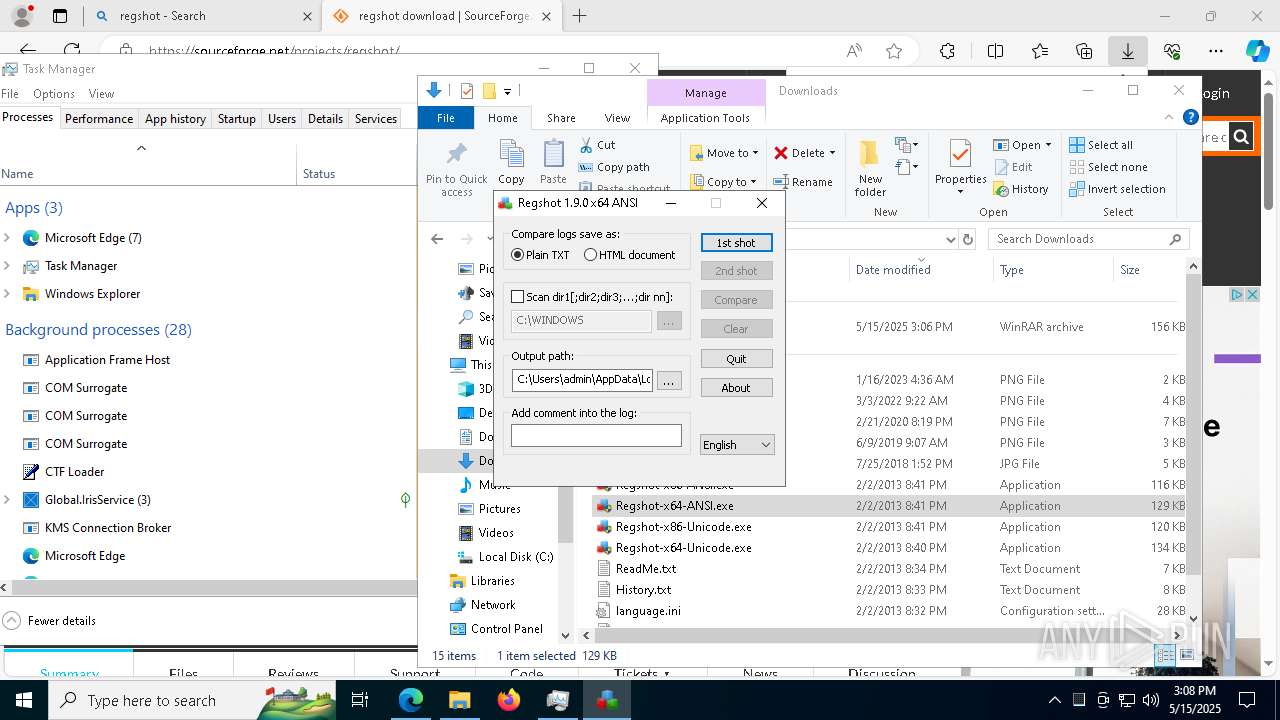Open Explorer address bar history dropdown
Screen dimensions: 1280x720
point(950,239)
